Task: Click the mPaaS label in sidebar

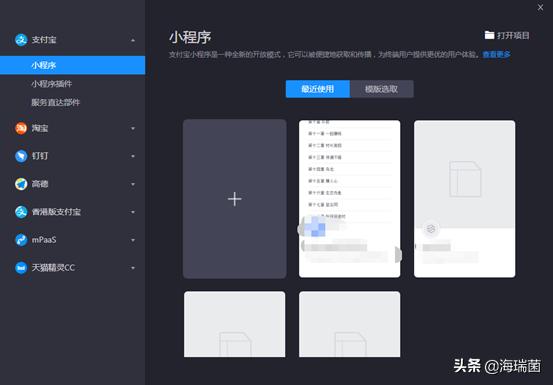Action: 44,240
